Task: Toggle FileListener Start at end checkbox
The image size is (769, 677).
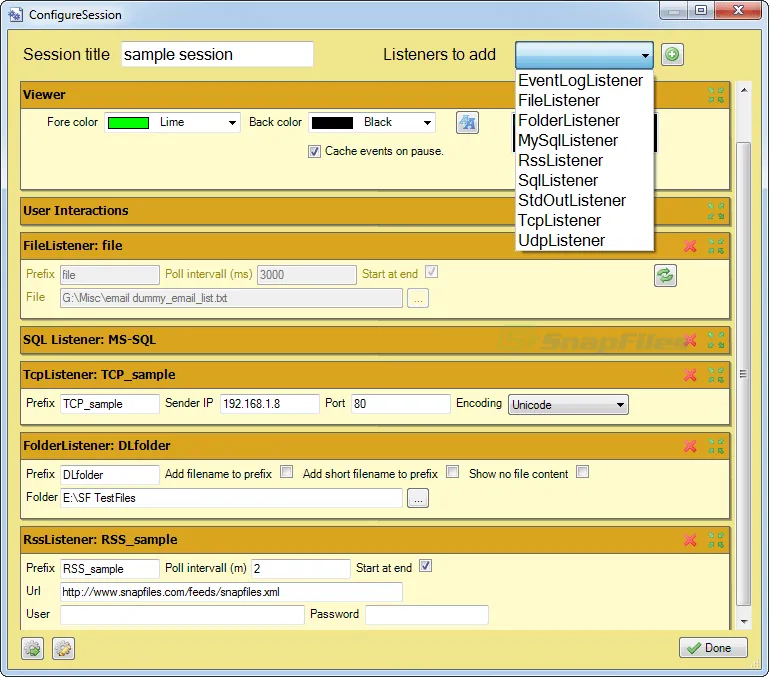Action: pos(432,272)
